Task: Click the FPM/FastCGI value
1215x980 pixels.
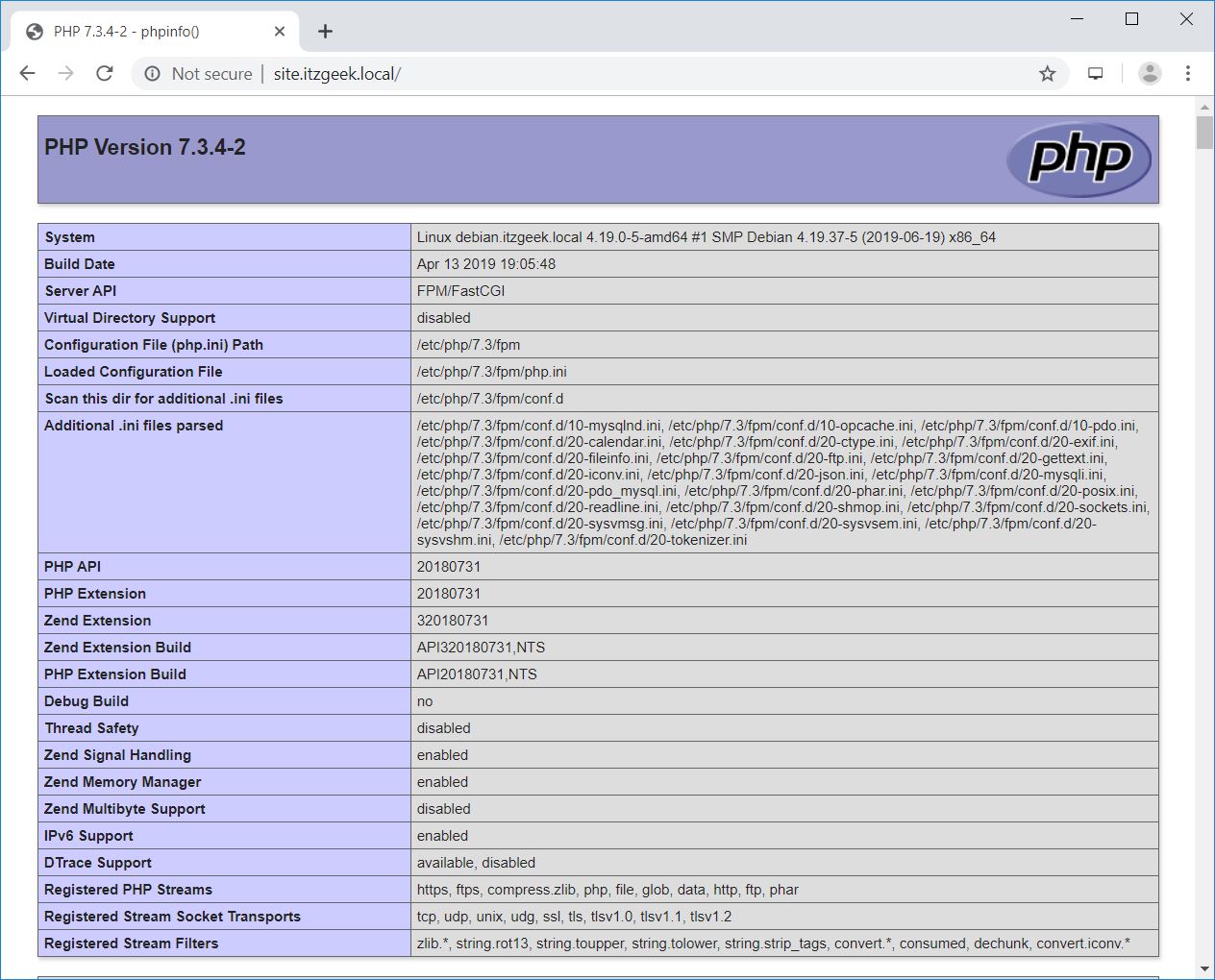Action: 460,291
